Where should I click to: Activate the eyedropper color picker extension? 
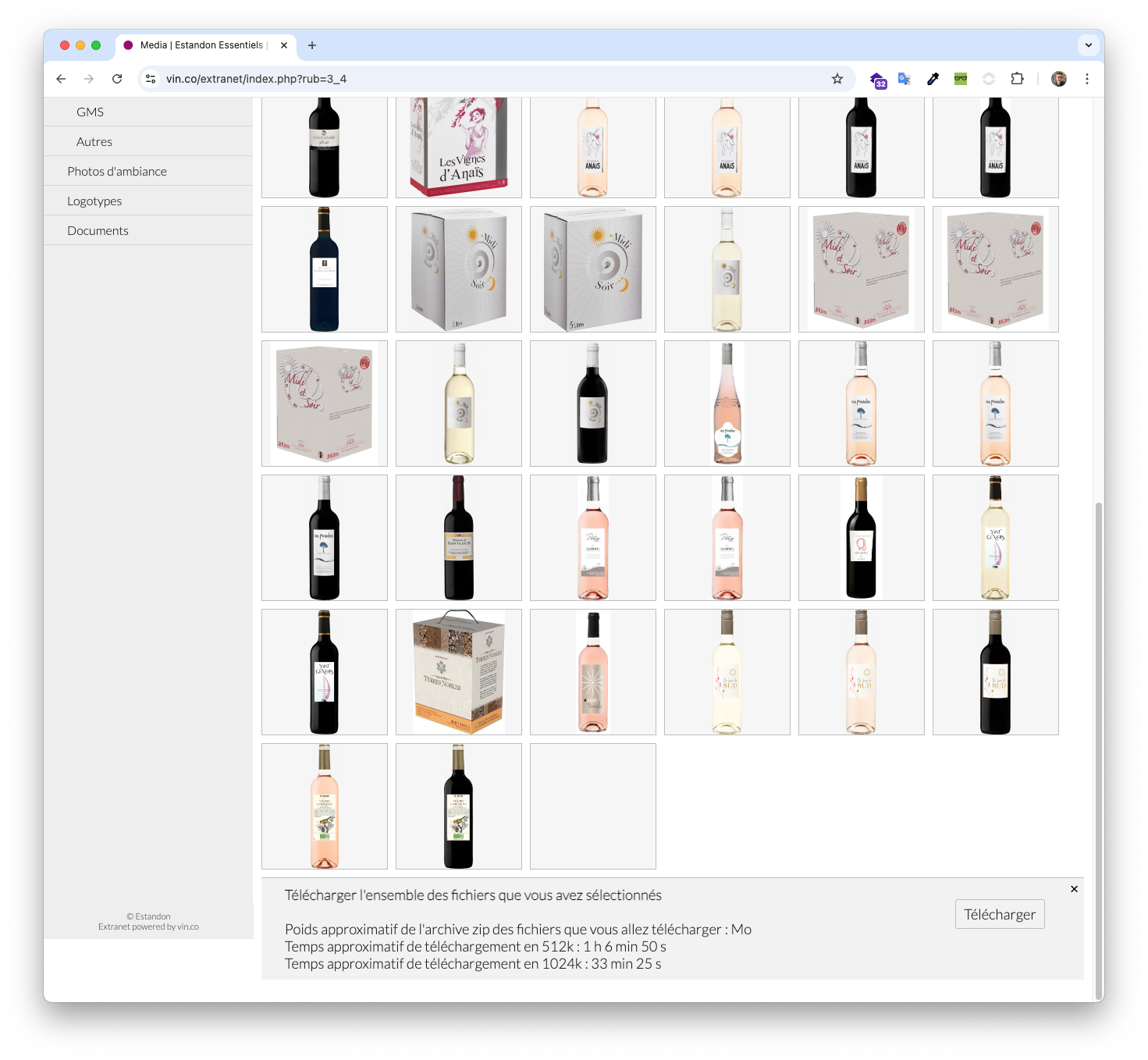[933, 79]
